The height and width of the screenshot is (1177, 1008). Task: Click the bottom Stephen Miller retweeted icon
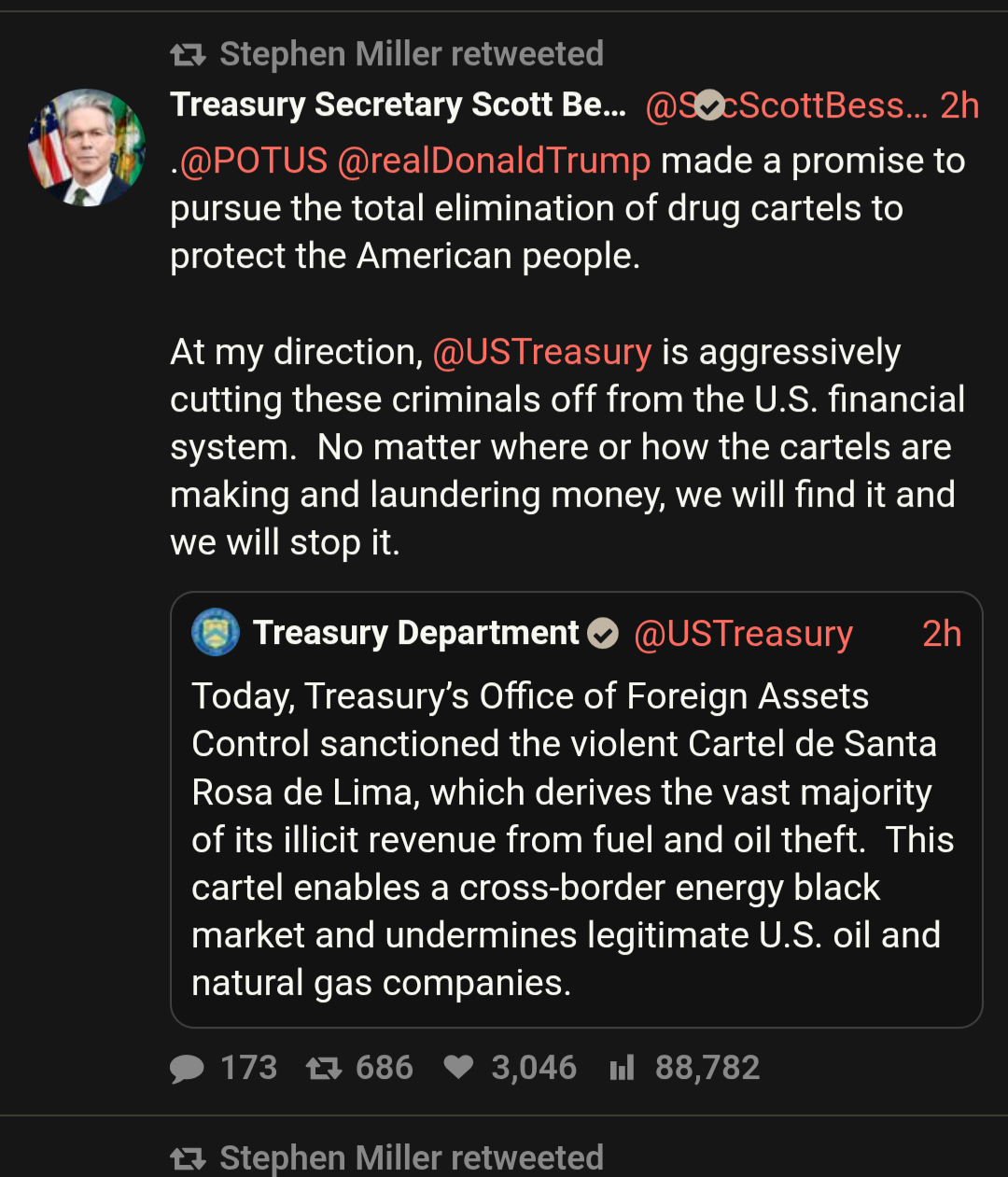click(x=188, y=1158)
